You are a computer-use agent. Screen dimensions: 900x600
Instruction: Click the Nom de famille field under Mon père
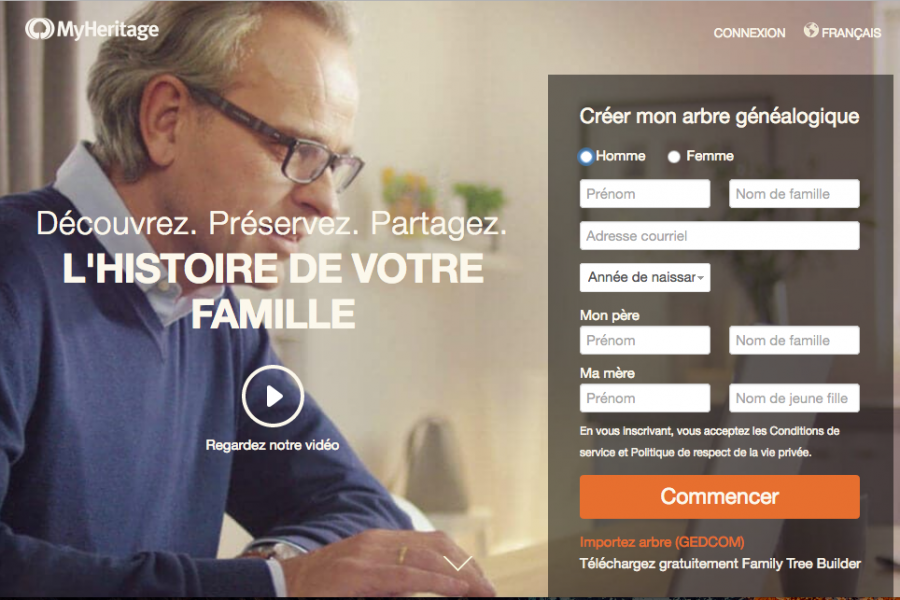794,340
